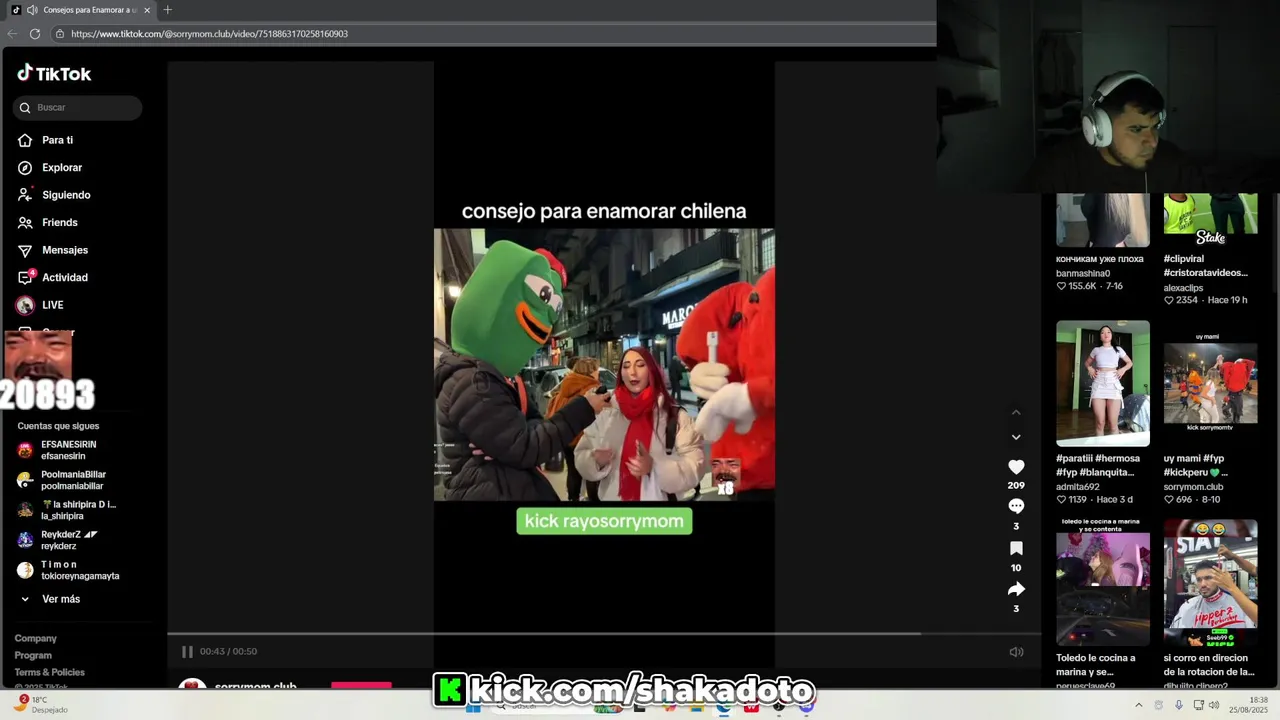
Task: Click the main video player frame
Action: click(x=604, y=364)
